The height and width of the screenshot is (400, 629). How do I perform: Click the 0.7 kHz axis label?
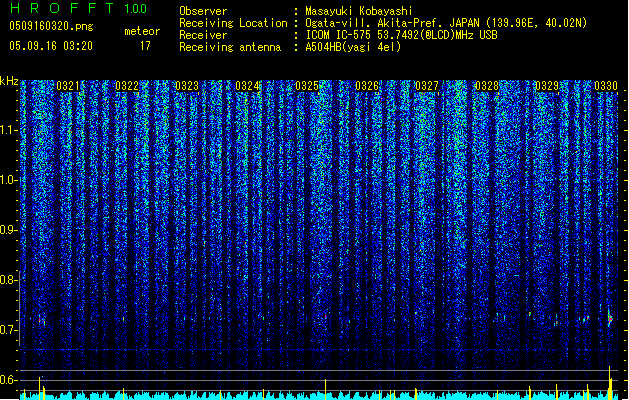pos(8,330)
